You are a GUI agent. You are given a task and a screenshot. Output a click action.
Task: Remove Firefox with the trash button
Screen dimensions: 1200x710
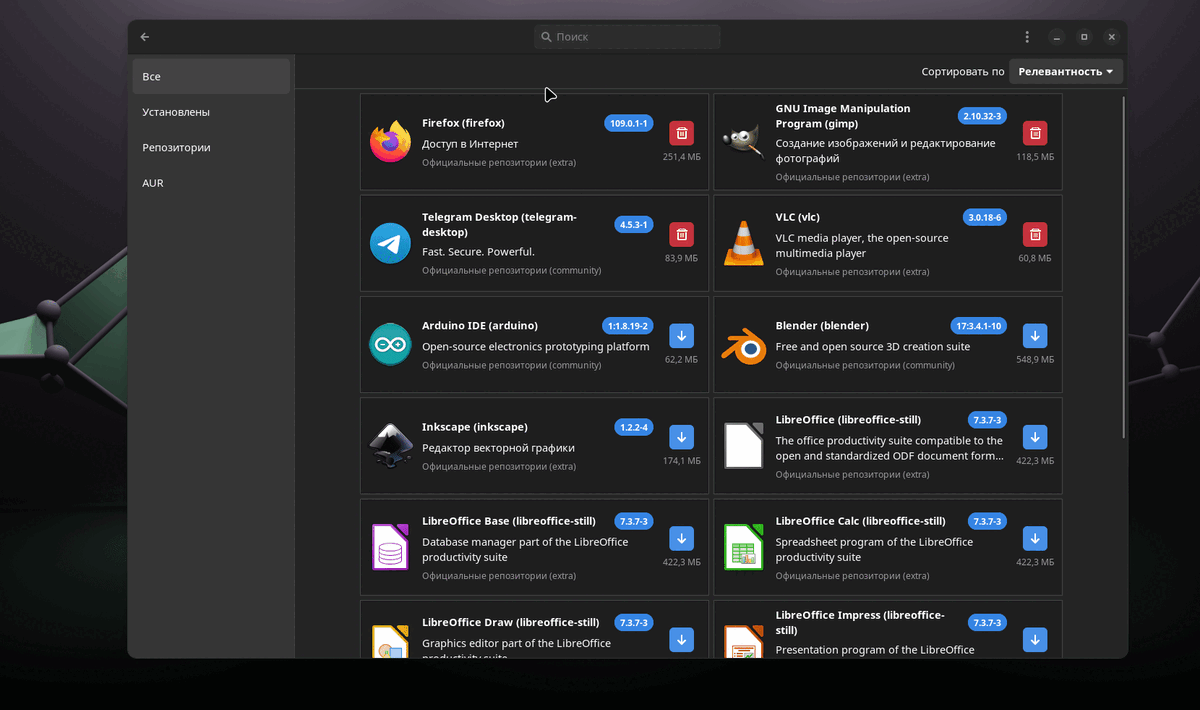coord(681,133)
